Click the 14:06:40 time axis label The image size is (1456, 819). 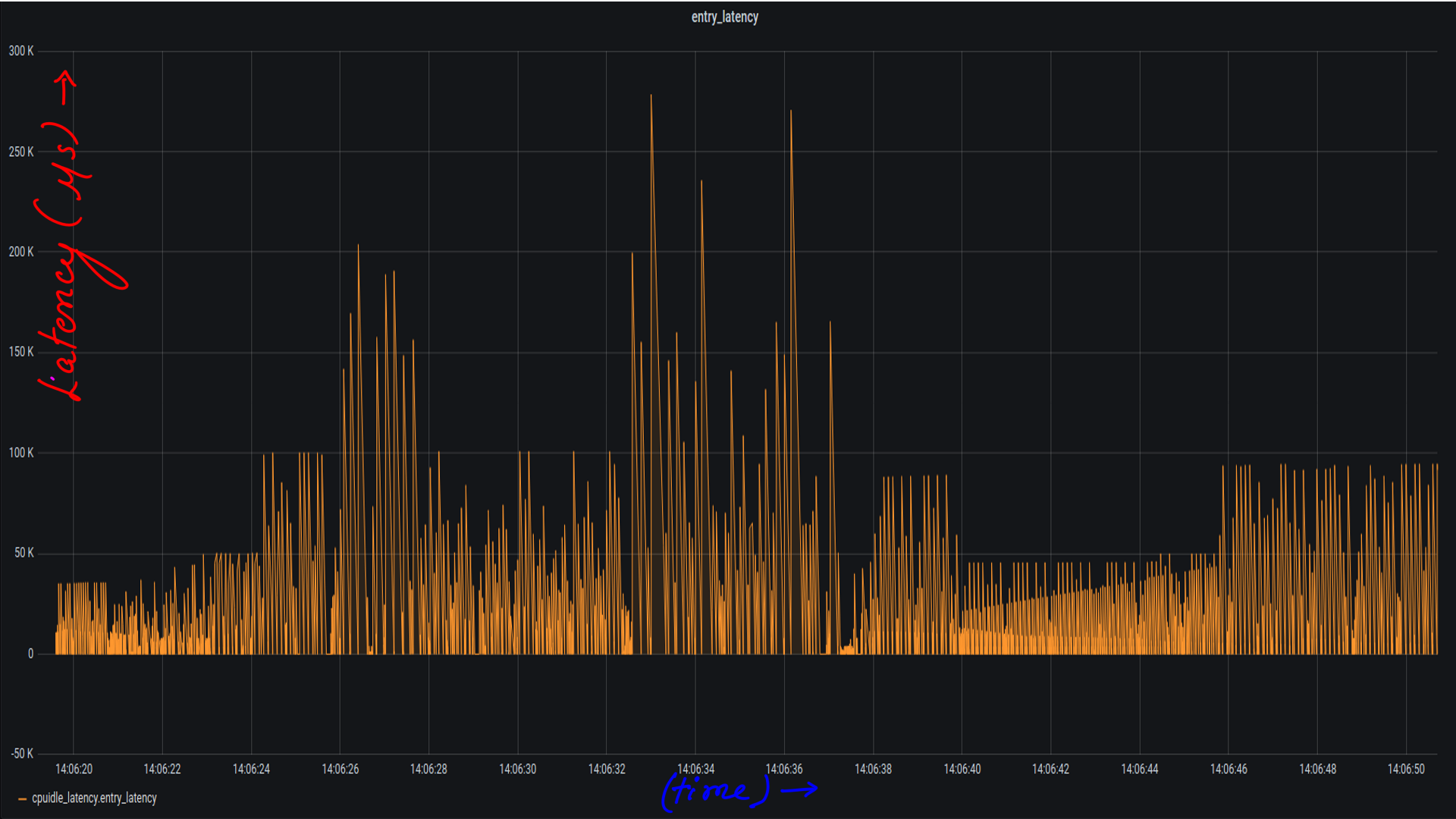[962, 769]
